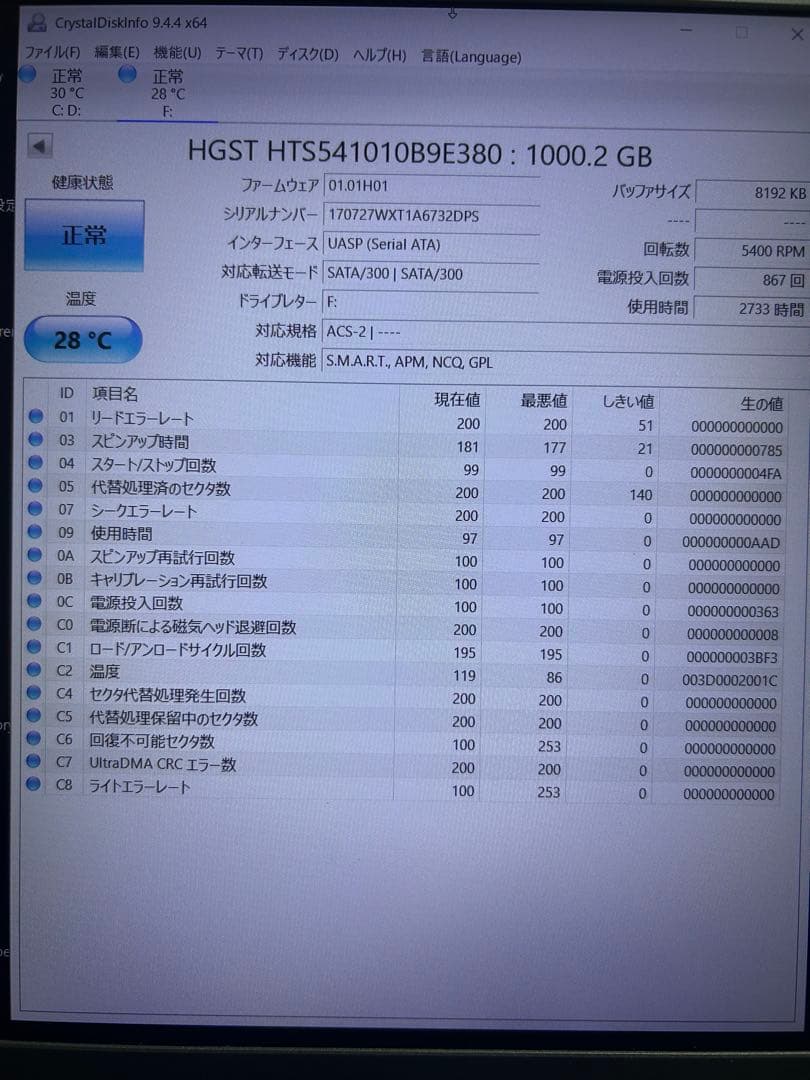Click the blue status dot for リードエラーレート
810x1080 pixels.
36,417
